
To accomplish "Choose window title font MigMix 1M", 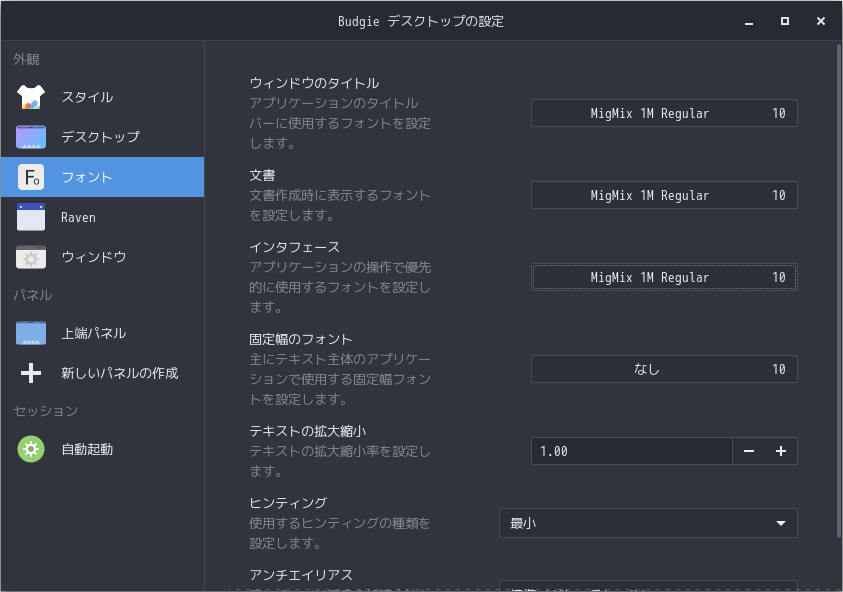I will click(x=664, y=113).
